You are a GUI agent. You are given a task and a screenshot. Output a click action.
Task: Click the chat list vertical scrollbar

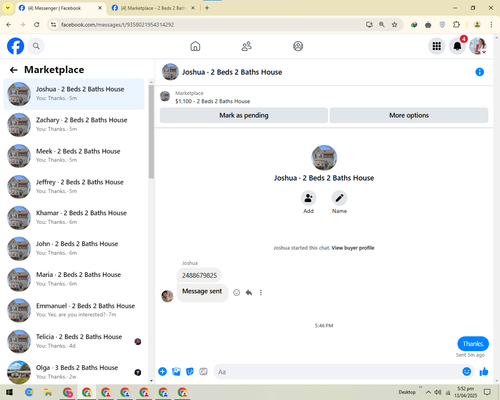tap(151, 132)
